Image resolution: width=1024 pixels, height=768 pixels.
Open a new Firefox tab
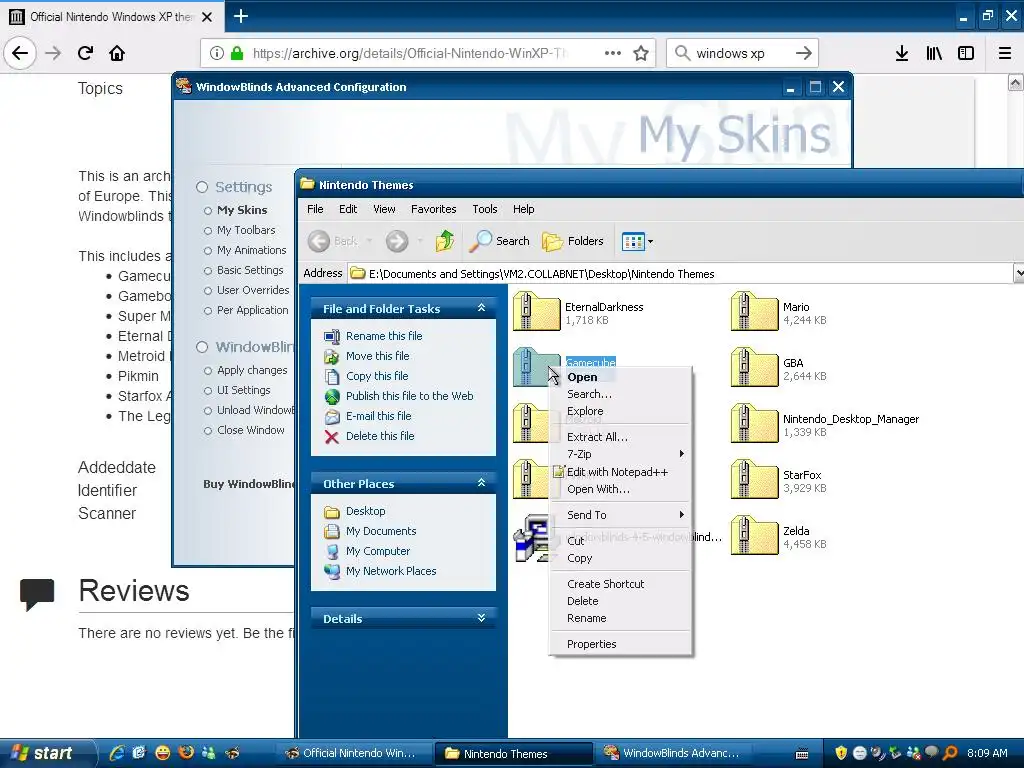[241, 16]
